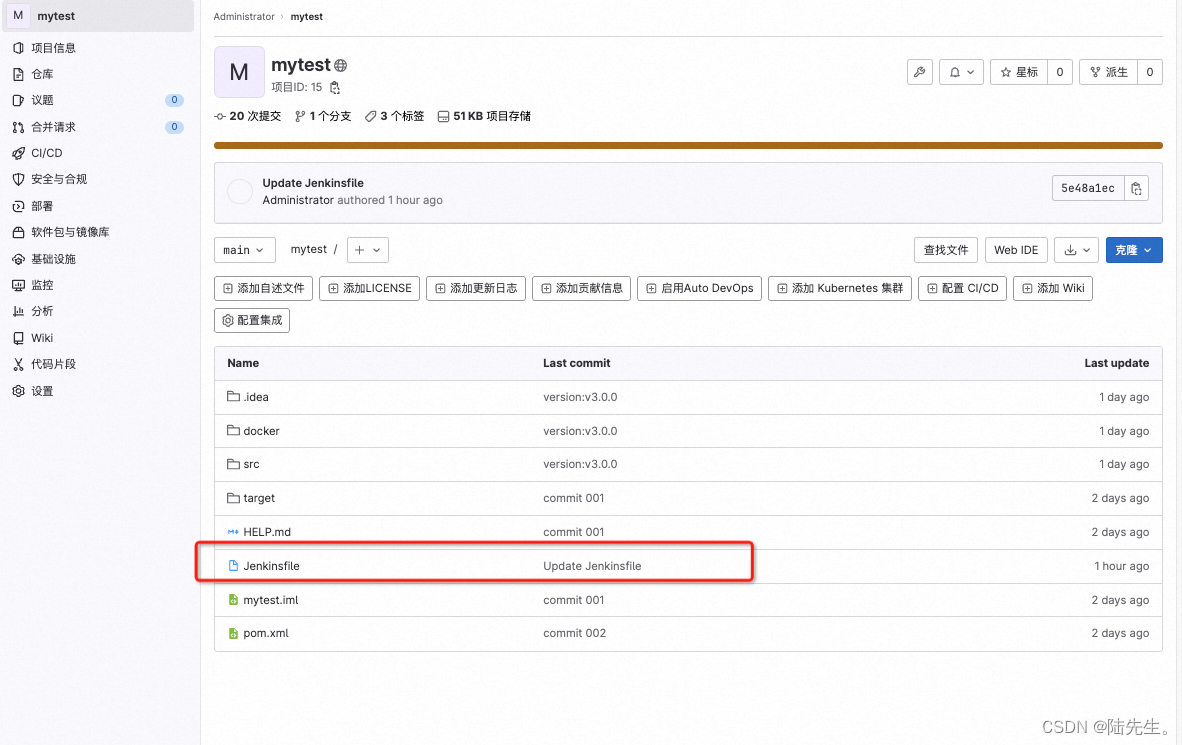
Task: Click the star count 0
Action: pos(1060,72)
